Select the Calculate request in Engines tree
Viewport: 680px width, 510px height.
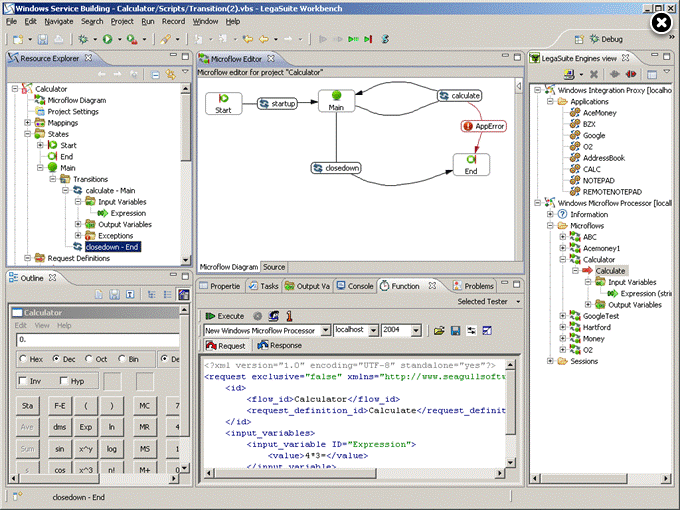coord(610,271)
